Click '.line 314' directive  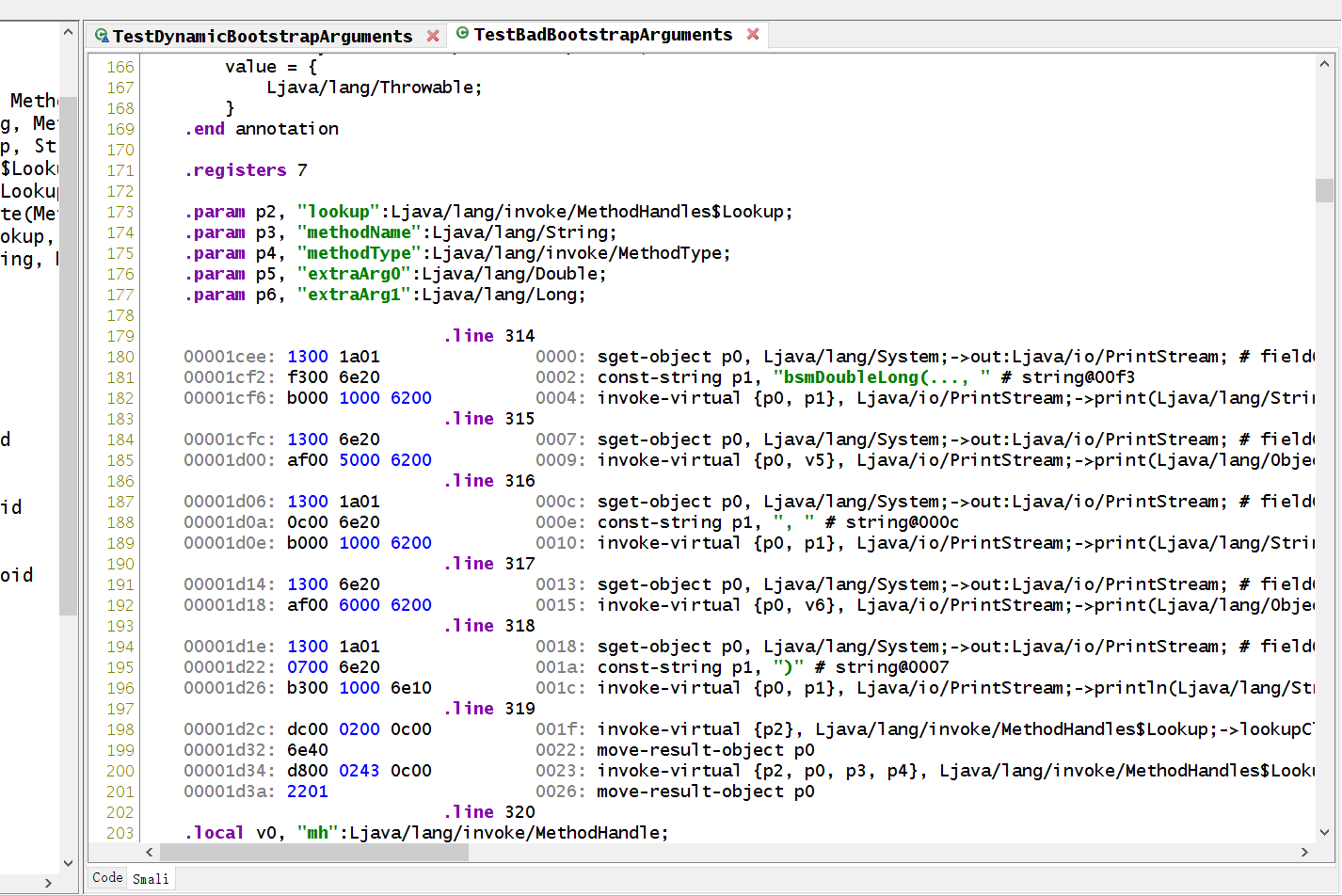tap(489, 336)
